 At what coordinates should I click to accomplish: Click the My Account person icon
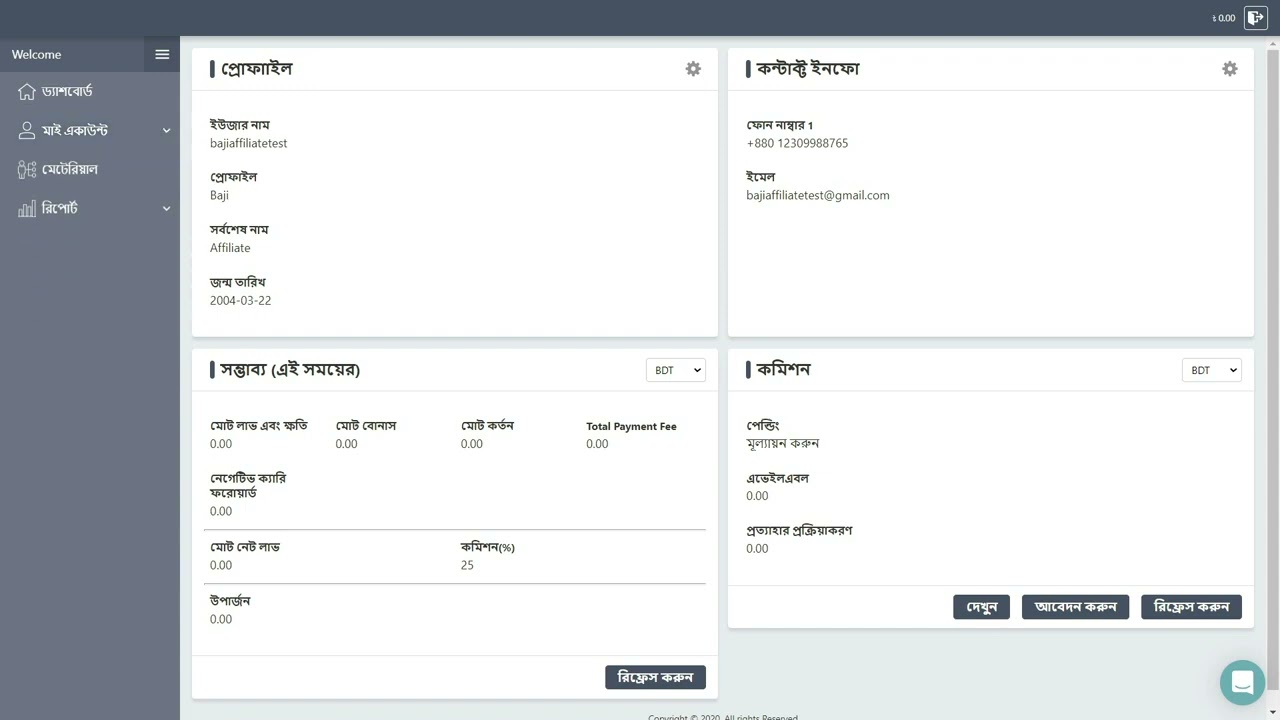(27, 131)
